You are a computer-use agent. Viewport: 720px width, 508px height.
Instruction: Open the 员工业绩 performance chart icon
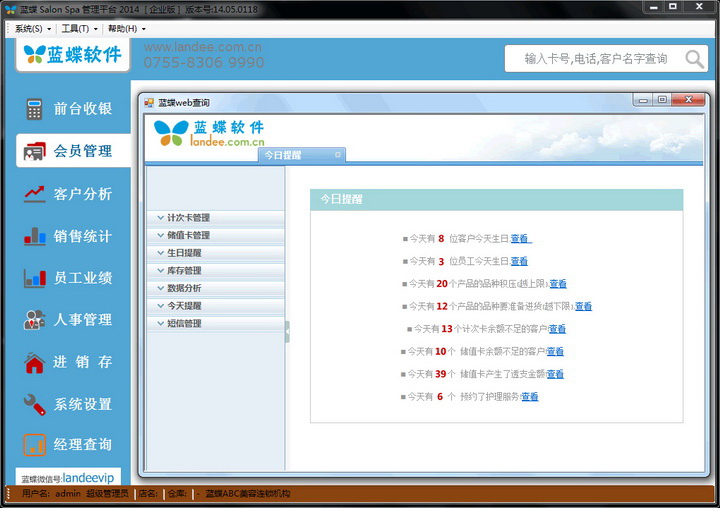click(x=34, y=278)
